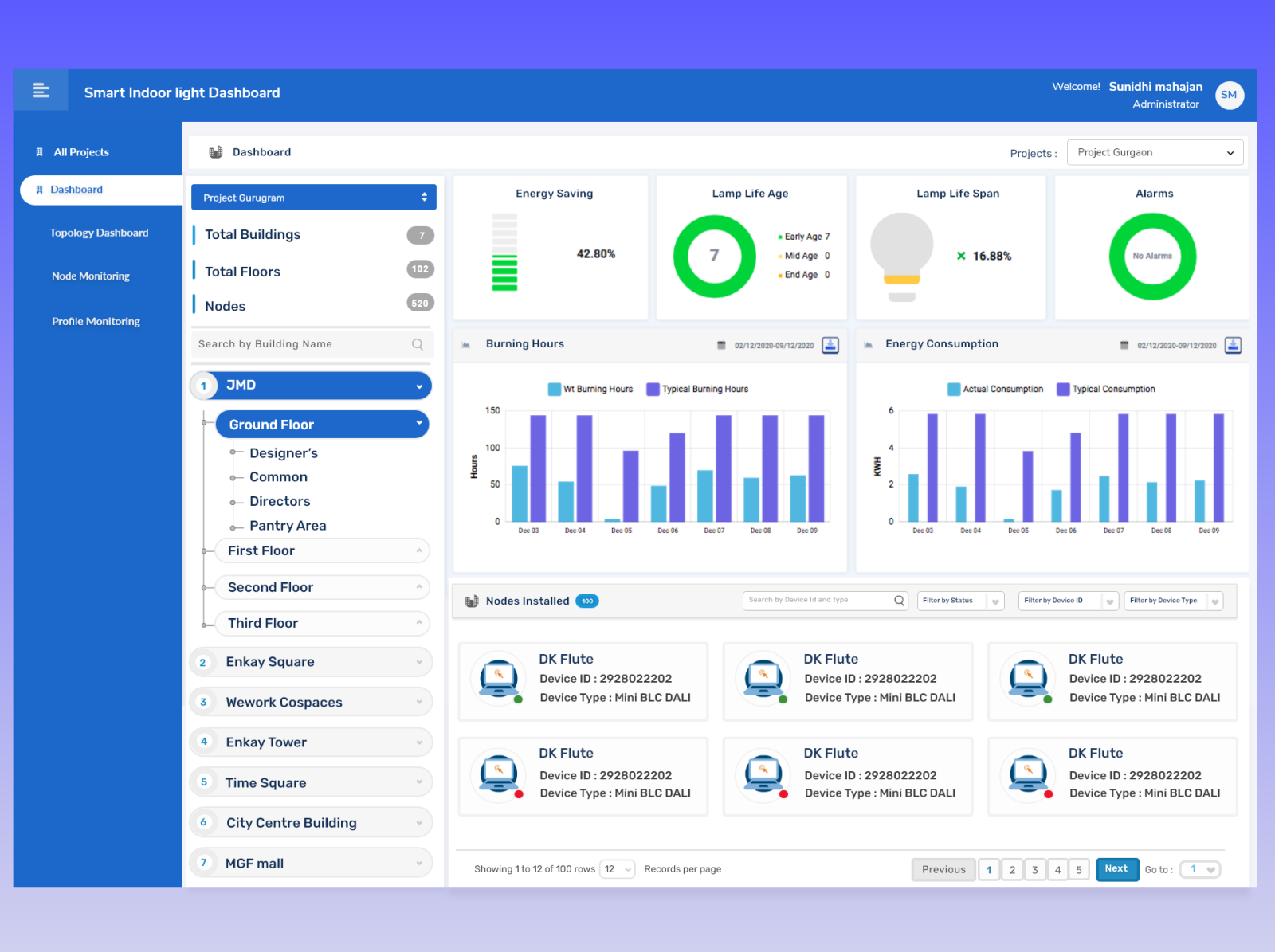1275x952 pixels.
Task: Select the Pantry Area item
Action: 288,525
